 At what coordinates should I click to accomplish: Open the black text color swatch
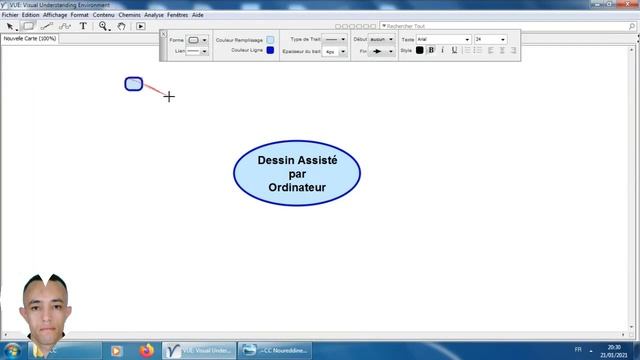point(419,51)
